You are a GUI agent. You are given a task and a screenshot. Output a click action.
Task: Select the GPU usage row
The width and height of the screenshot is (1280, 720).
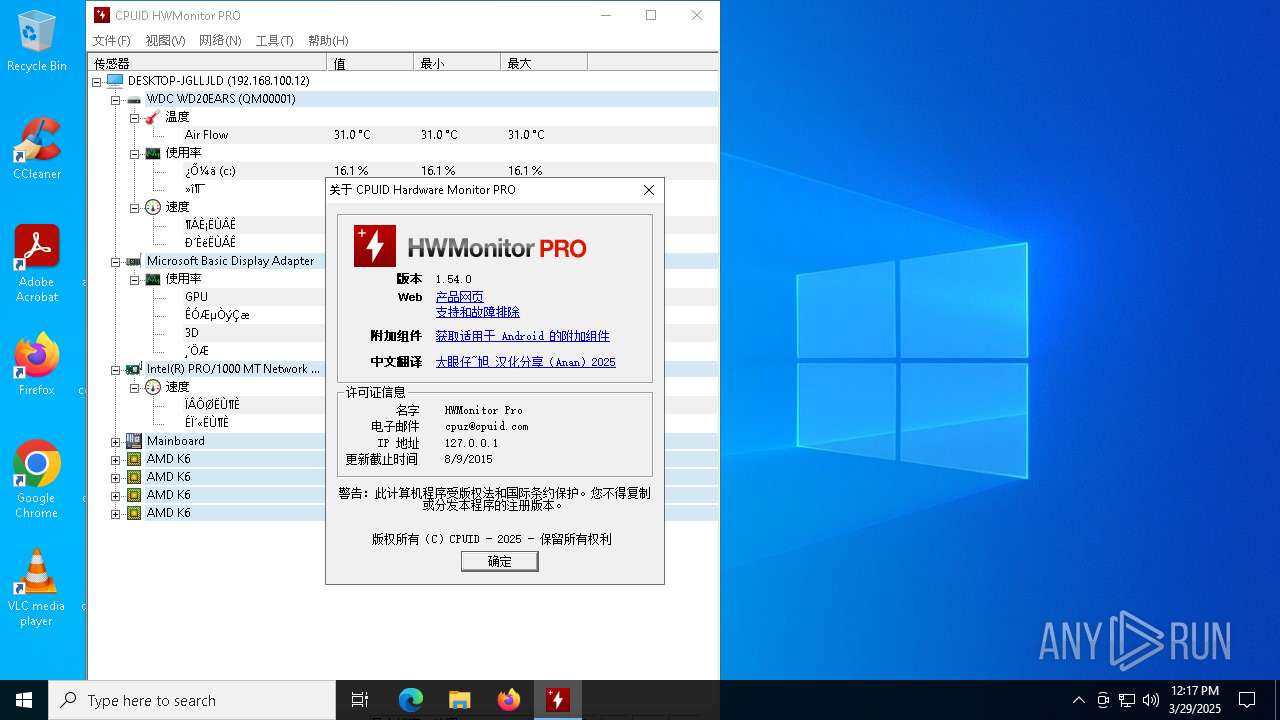[x=196, y=297]
